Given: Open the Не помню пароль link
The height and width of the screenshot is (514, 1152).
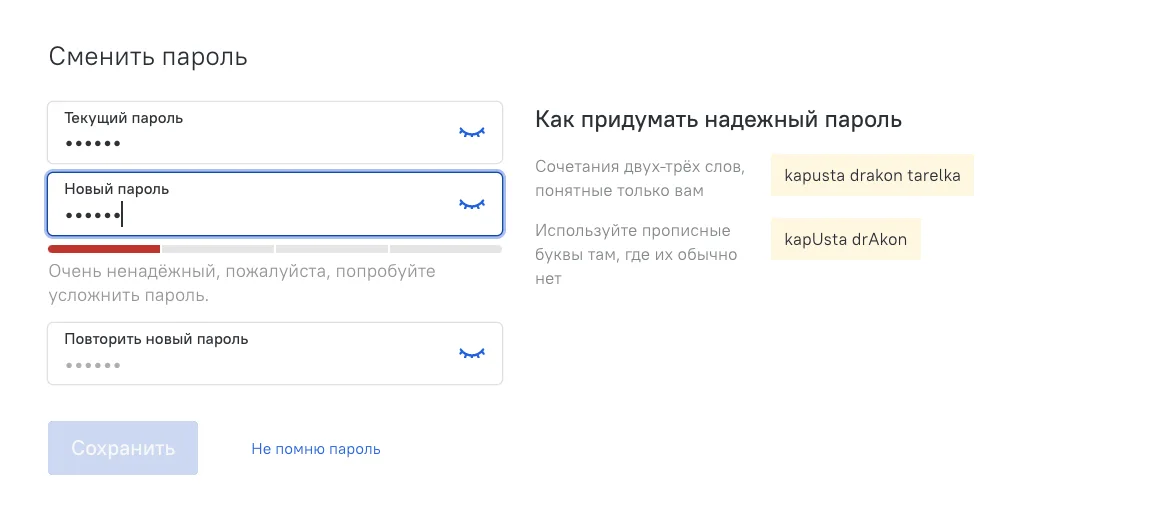Looking at the screenshot, I should click(316, 449).
